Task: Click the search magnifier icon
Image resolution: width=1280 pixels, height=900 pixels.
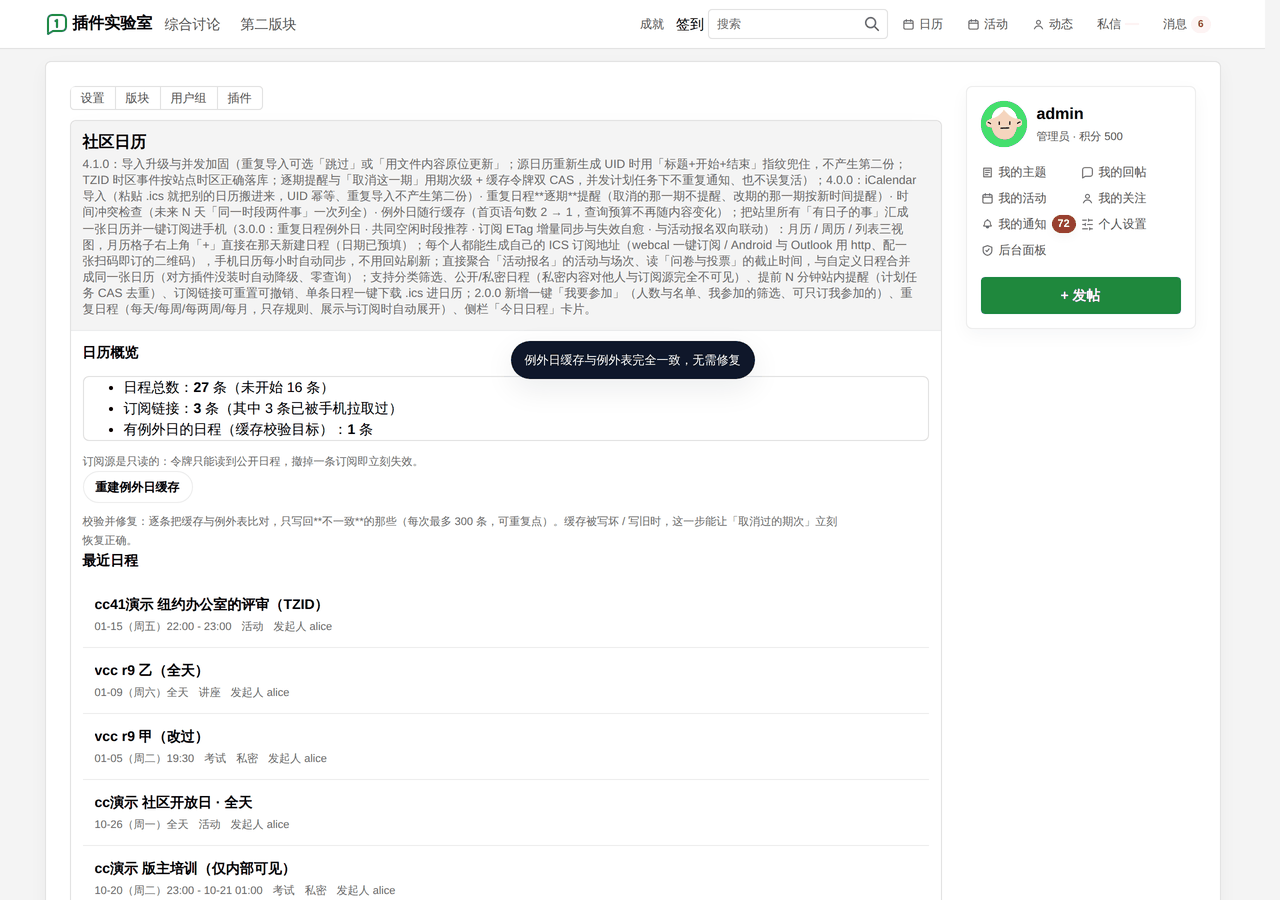Action: coord(872,24)
